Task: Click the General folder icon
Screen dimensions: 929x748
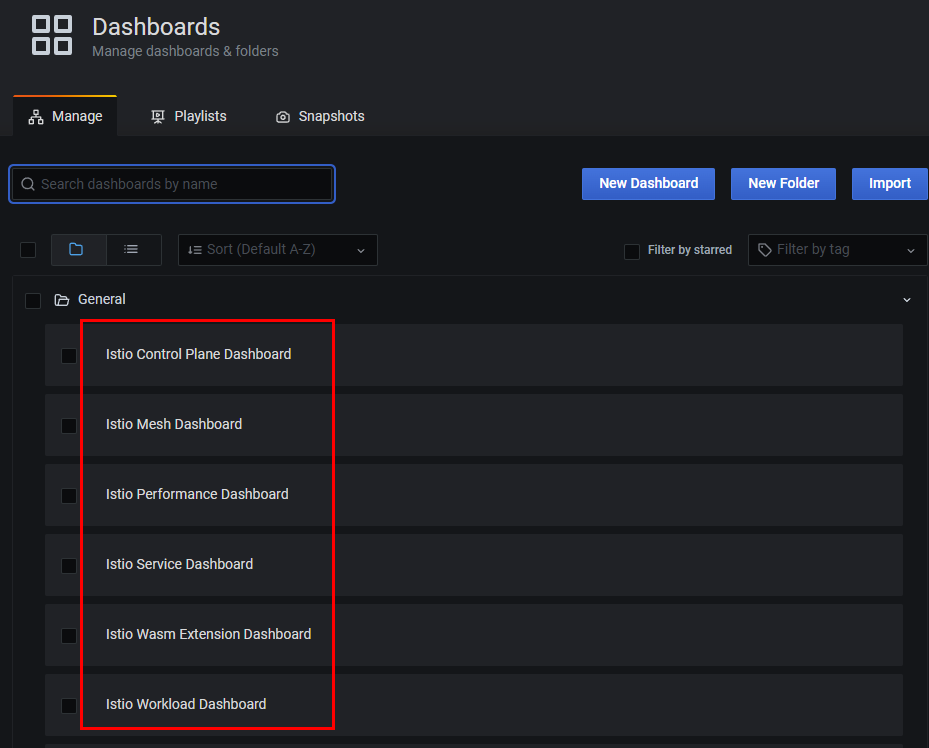Action: point(62,300)
